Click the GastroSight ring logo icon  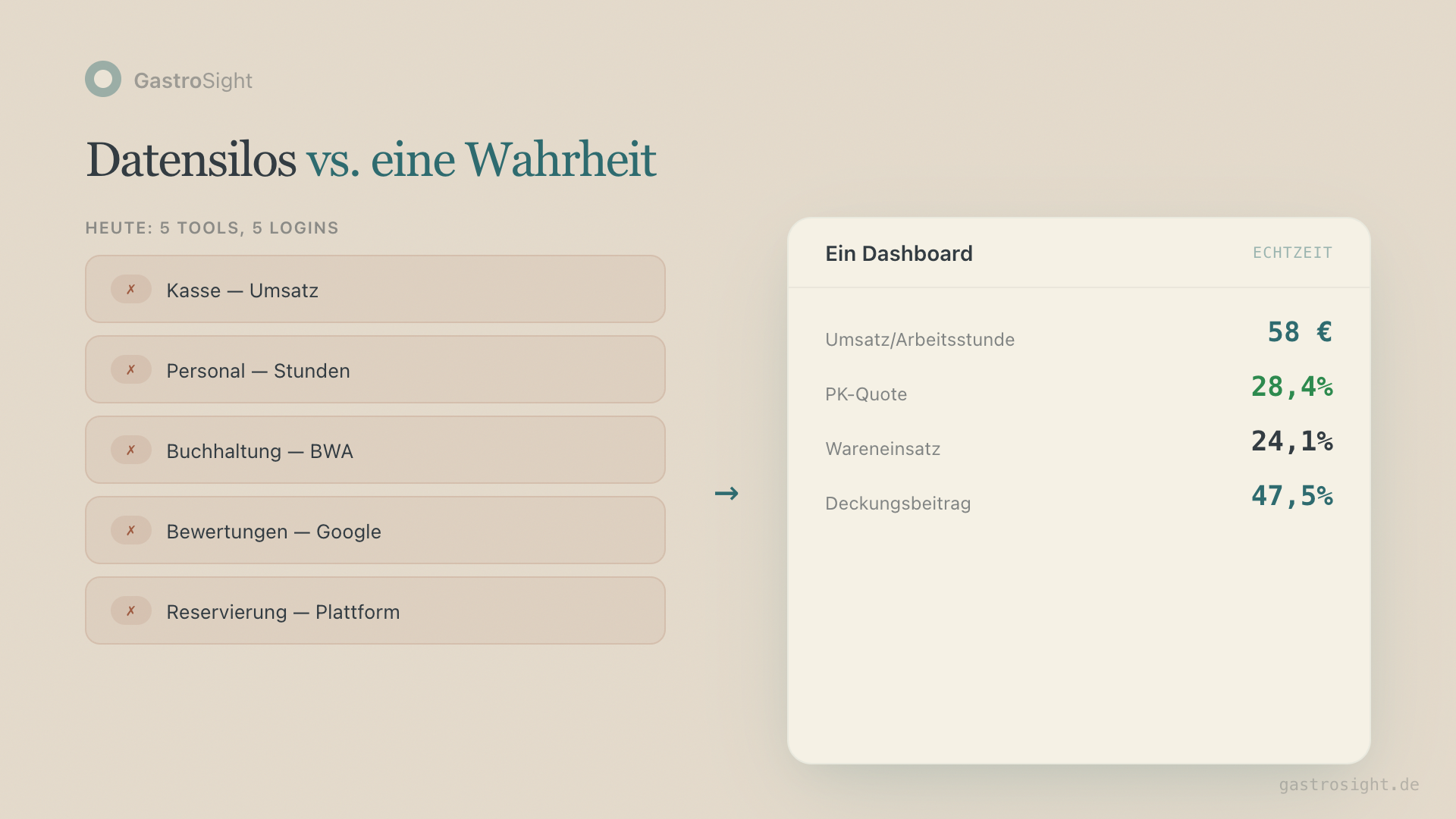click(103, 79)
